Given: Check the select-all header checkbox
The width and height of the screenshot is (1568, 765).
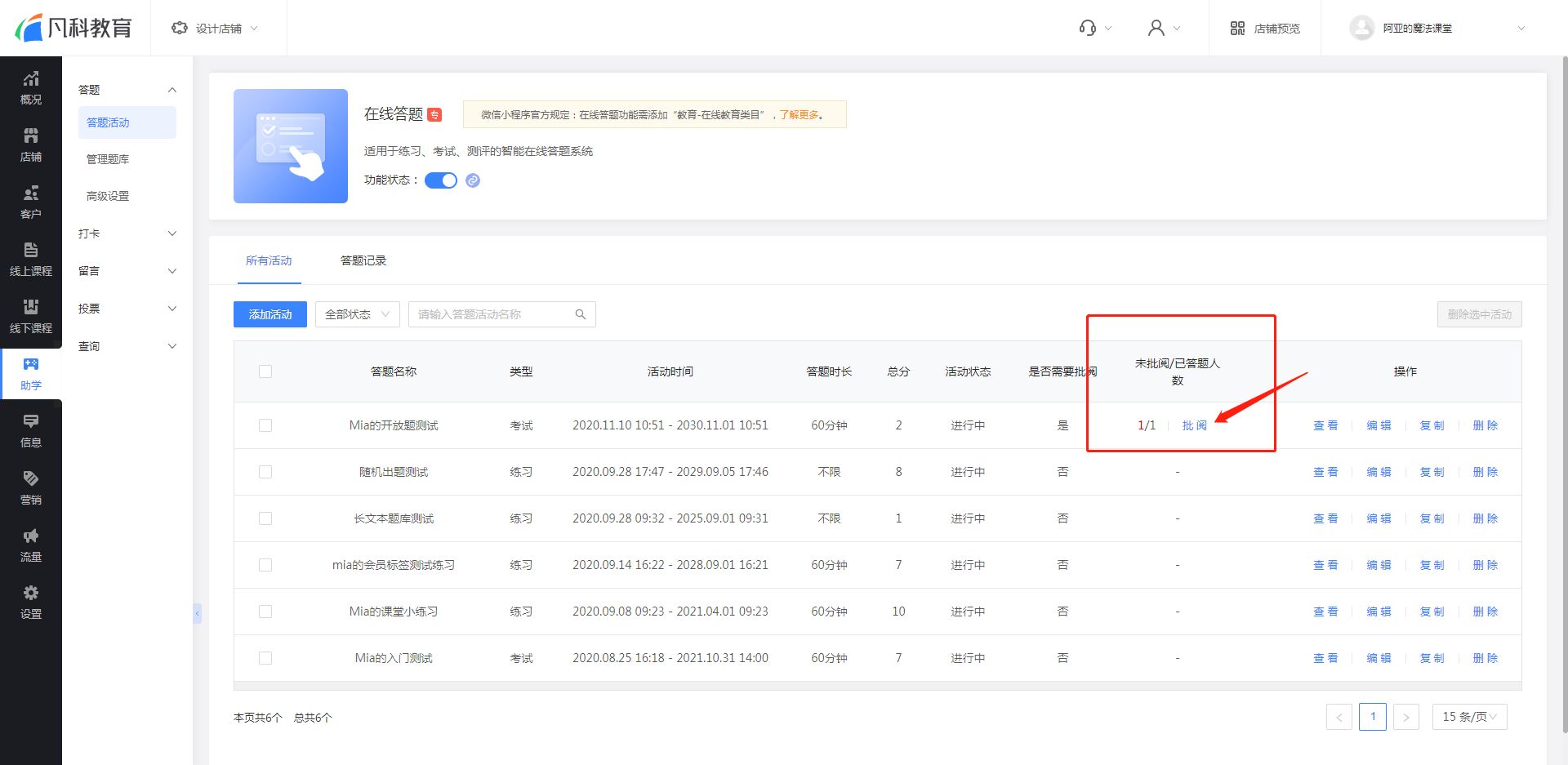Looking at the screenshot, I should (265, 371).
